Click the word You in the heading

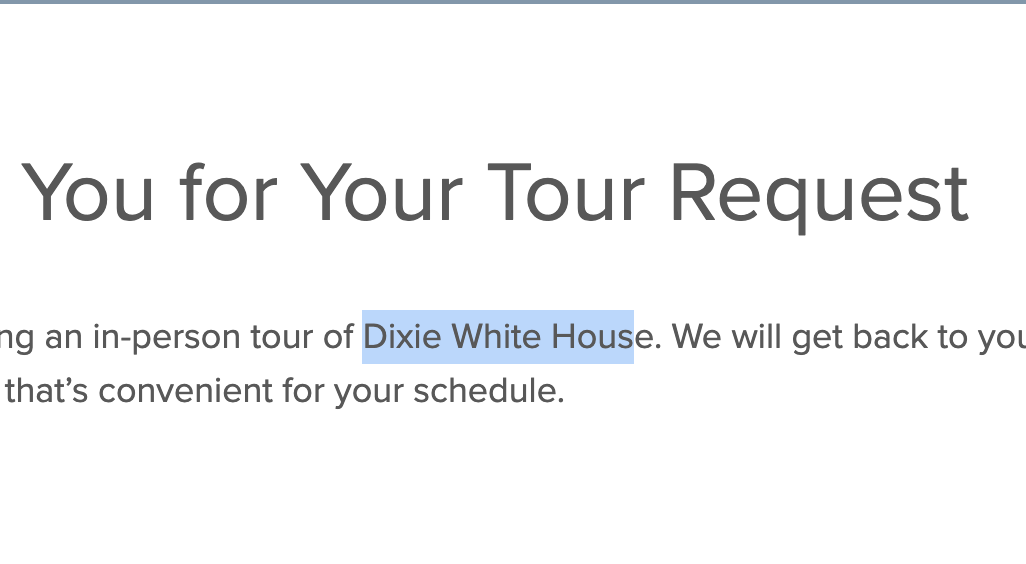point(88,193)
